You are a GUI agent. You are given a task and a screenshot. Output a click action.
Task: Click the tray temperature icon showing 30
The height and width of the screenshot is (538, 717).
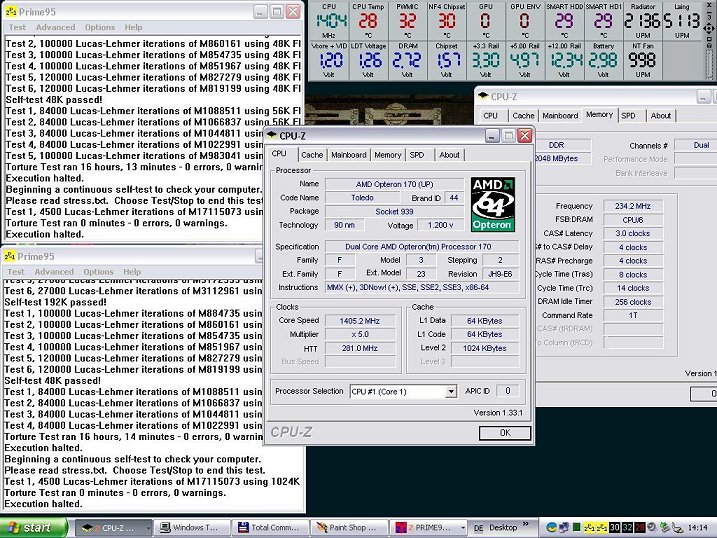(615, 527)
